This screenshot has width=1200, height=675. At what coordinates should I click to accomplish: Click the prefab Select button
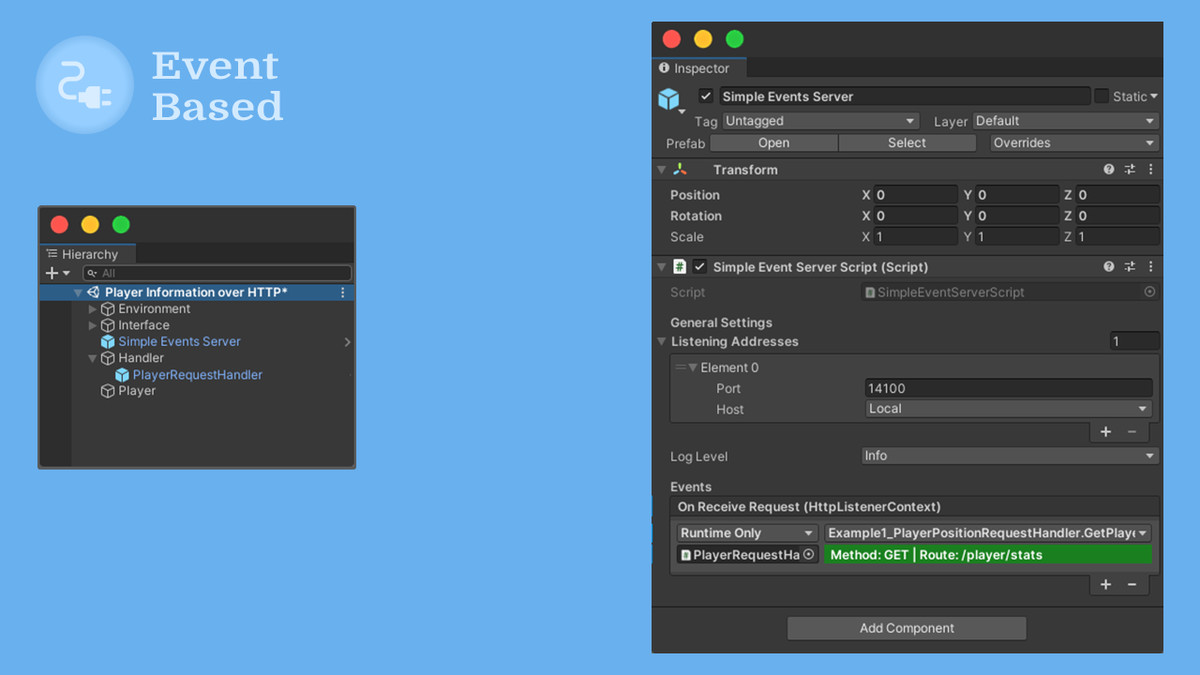pos(907,143)
